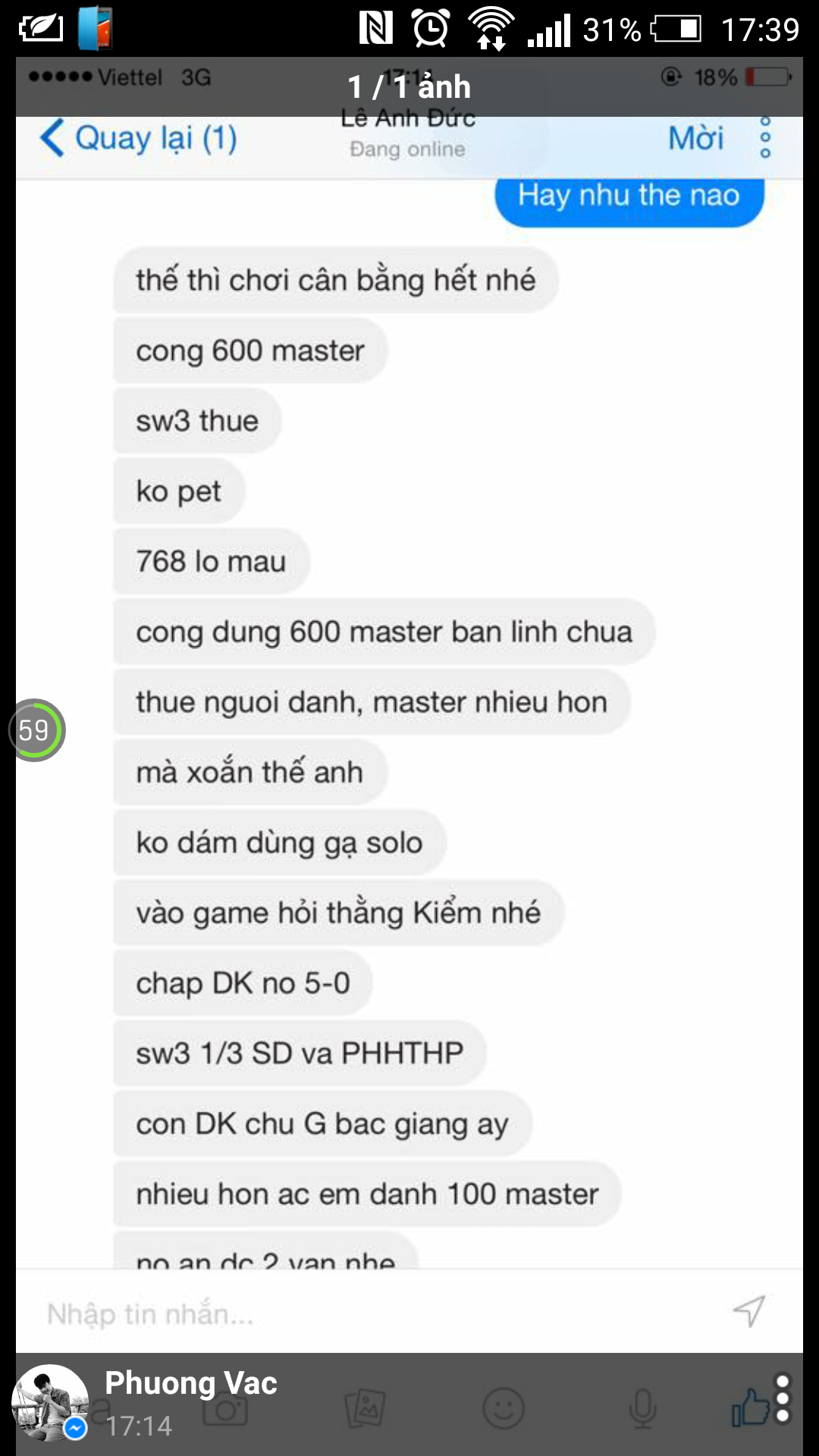Tap the Lê Anh Đức contact title
The height and width of the screenshot is (1456, 819).
(408, 118)
